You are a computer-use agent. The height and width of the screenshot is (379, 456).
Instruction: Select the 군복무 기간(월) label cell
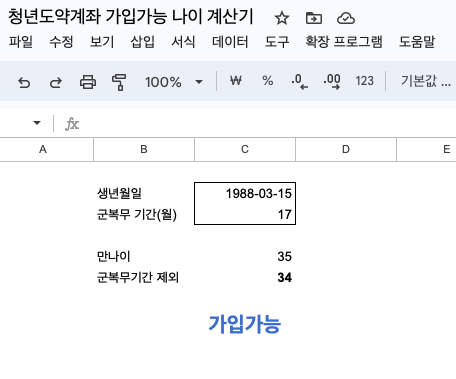click(x=144, y=214)
